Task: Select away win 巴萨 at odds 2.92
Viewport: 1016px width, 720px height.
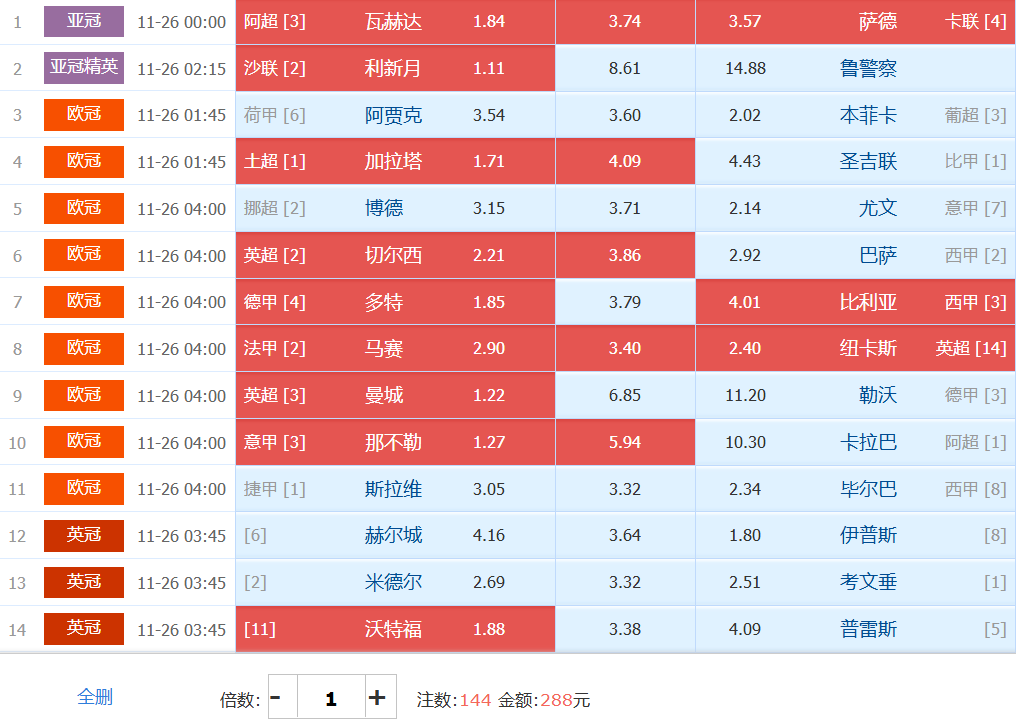Action: [855, 255]
